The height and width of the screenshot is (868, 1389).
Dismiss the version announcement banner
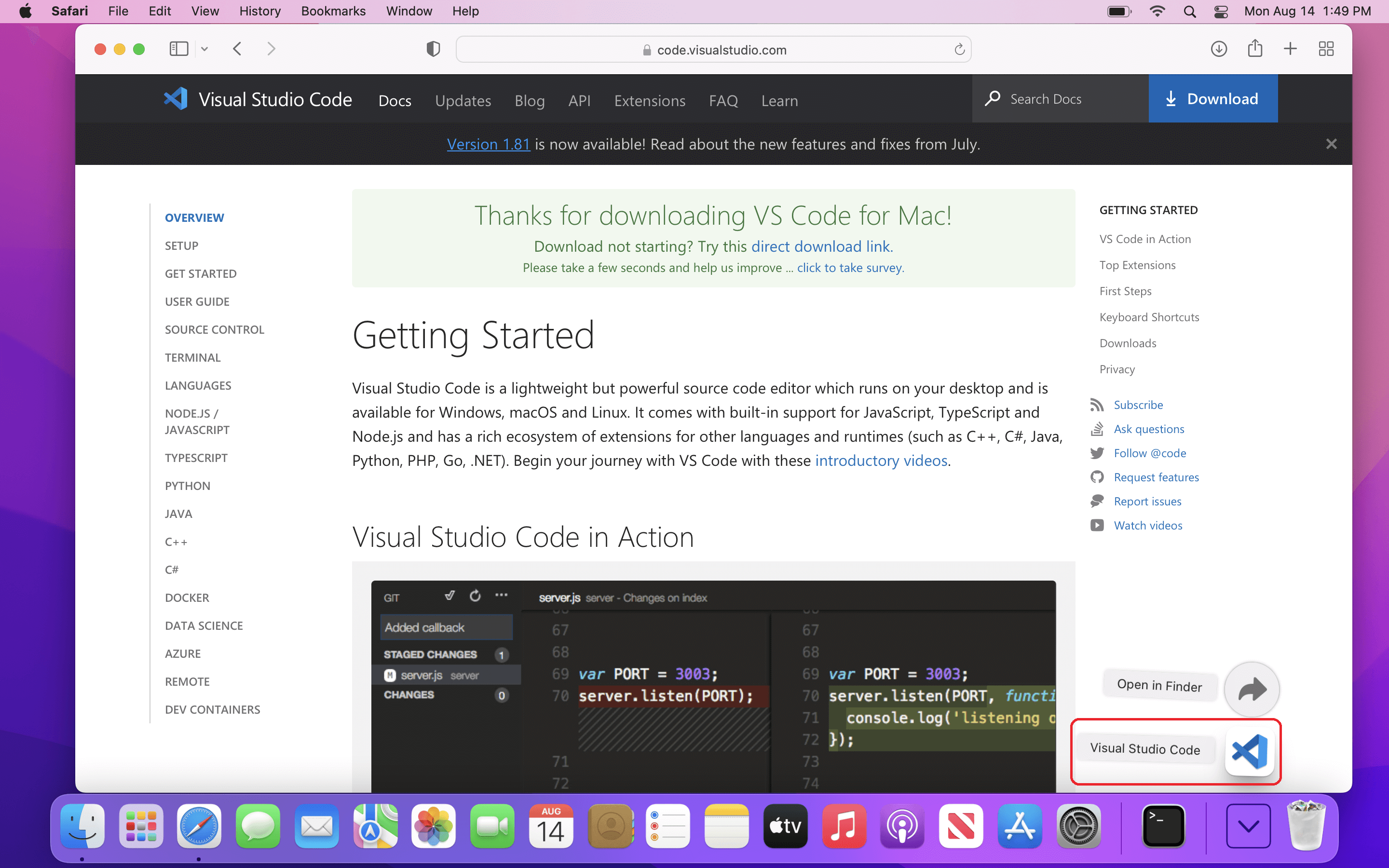[x=1331, y=144]
